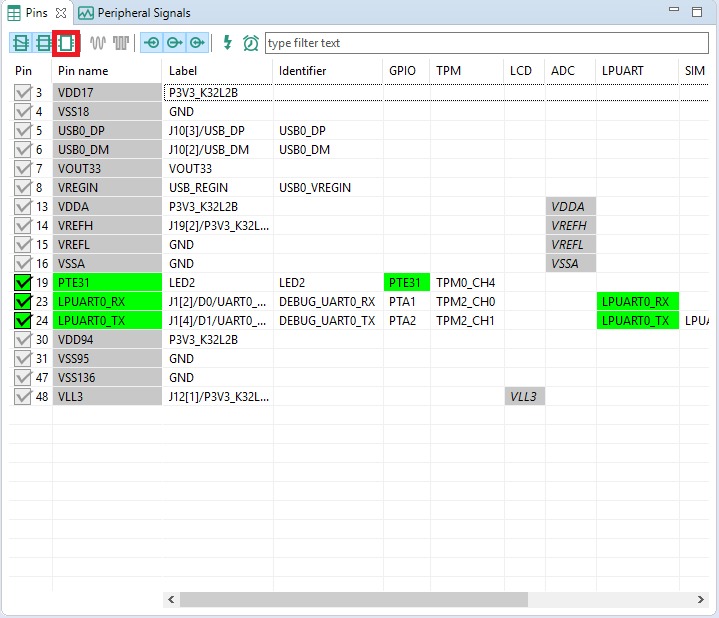Click the second chip filter icon in toolbar
The width and height of the screenshot is (719, 618).
[44, 43]
